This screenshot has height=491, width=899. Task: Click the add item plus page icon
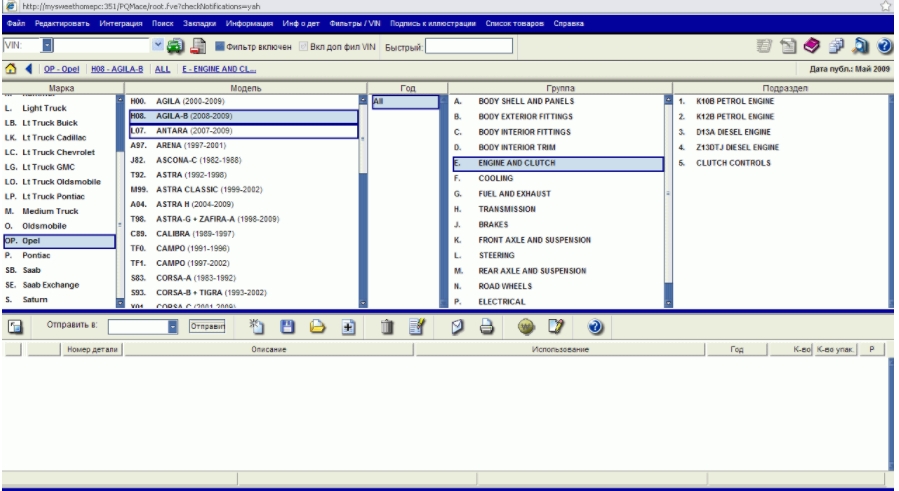[348, 327]
